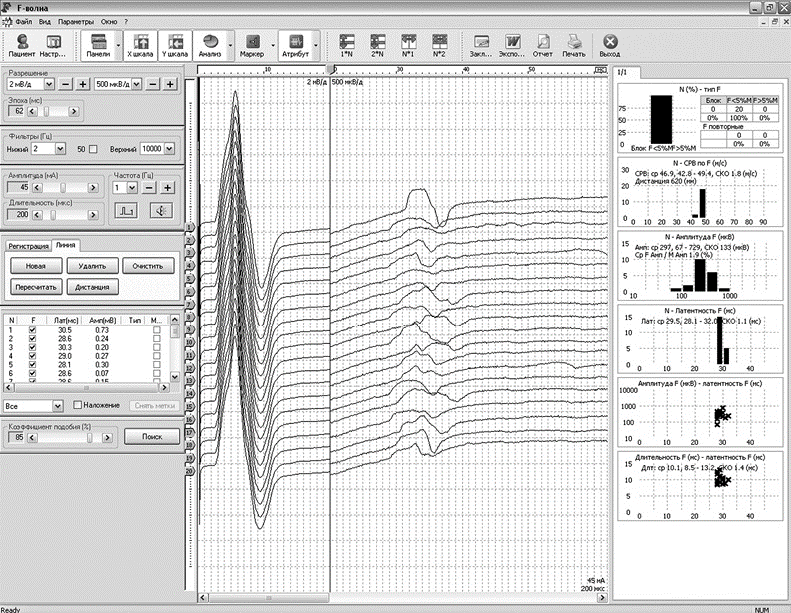Click the Панели toolbar icon

(98, 45)
